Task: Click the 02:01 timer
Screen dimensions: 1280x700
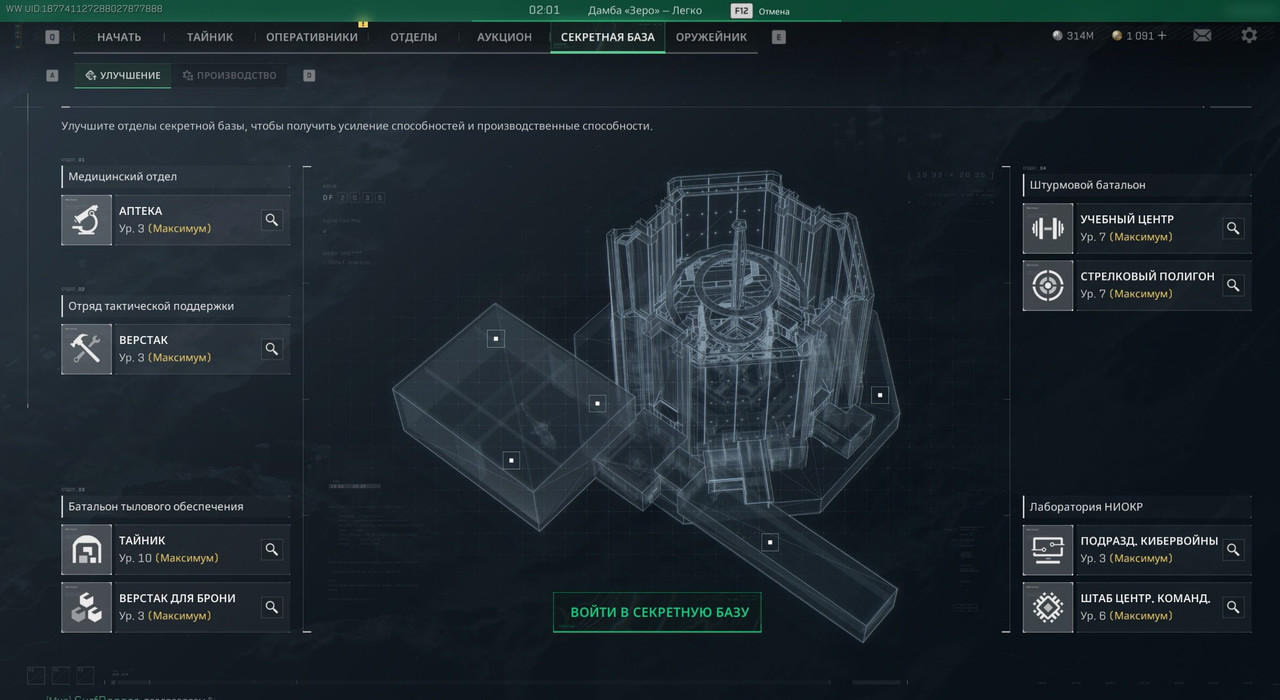Action: (x=544, y=11)
